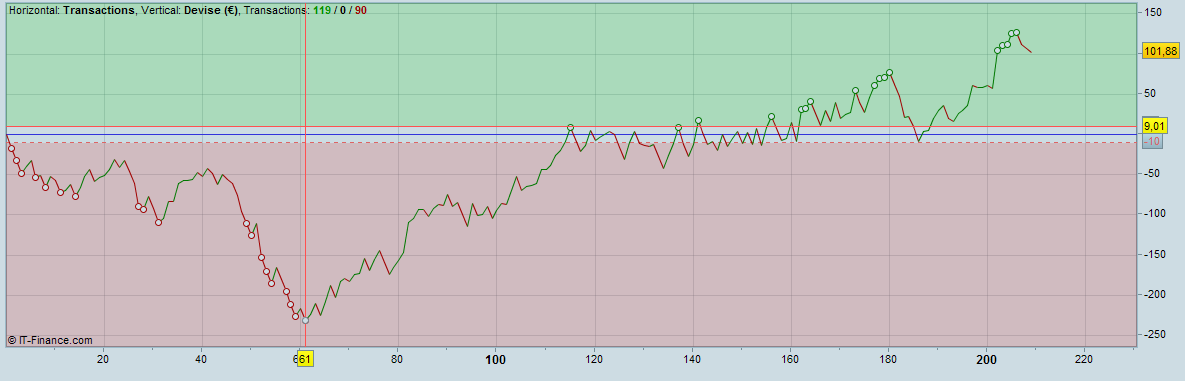Click the gray circle at the curve's lowest point
Image resolution: width=1185 pixels, height=381 pixels.
coord(305,321)
